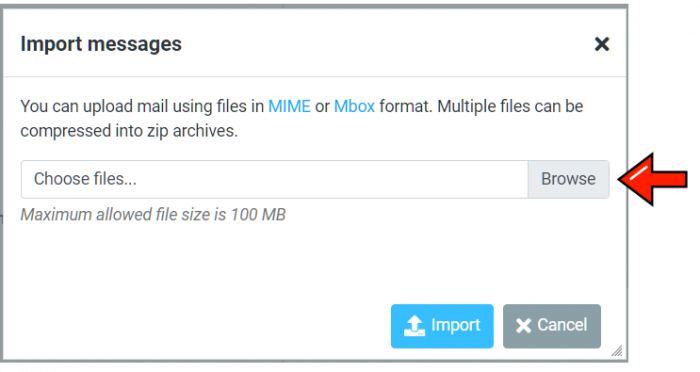Click the white slash on the red arrow
Screen dimensions: 700x372
pyautogui.click(x=638, y=172)
